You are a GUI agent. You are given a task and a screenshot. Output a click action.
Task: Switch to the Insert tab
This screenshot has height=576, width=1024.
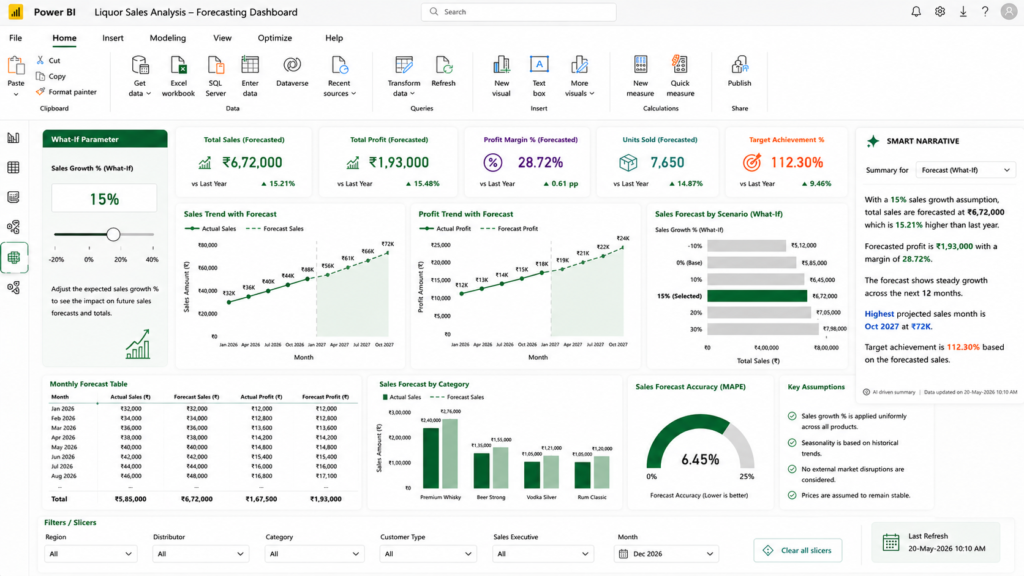(x=112, y=38)
